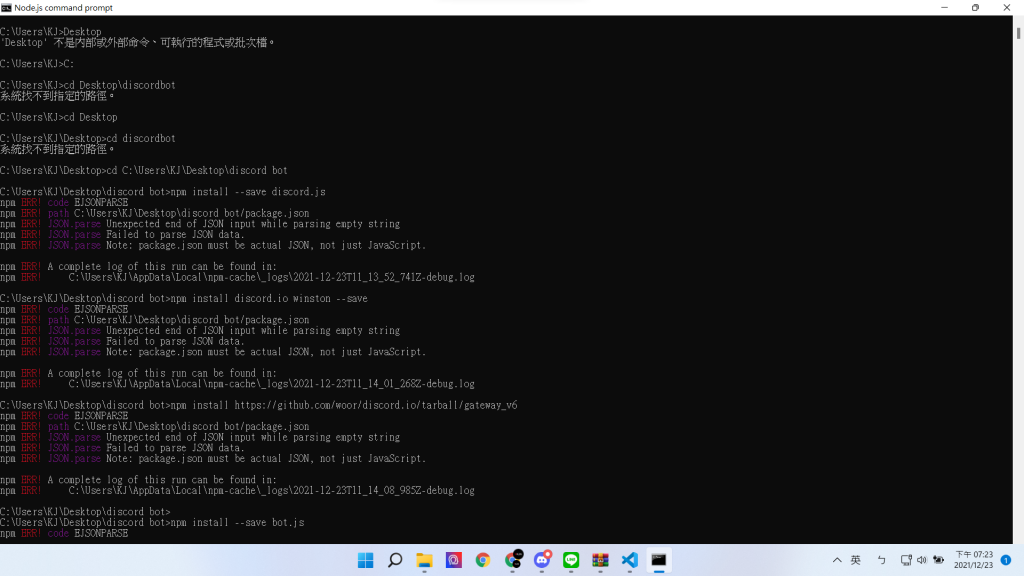Click the Bopomofo IME mode icon

click(x=882, y=560)
